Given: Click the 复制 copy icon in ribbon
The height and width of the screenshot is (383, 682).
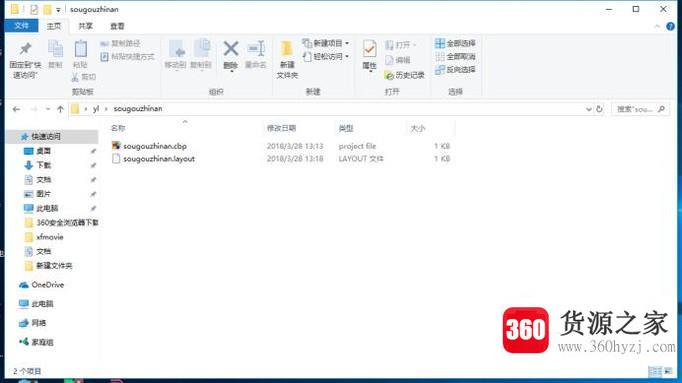Looking at the screenshot, I should point(55,49).
